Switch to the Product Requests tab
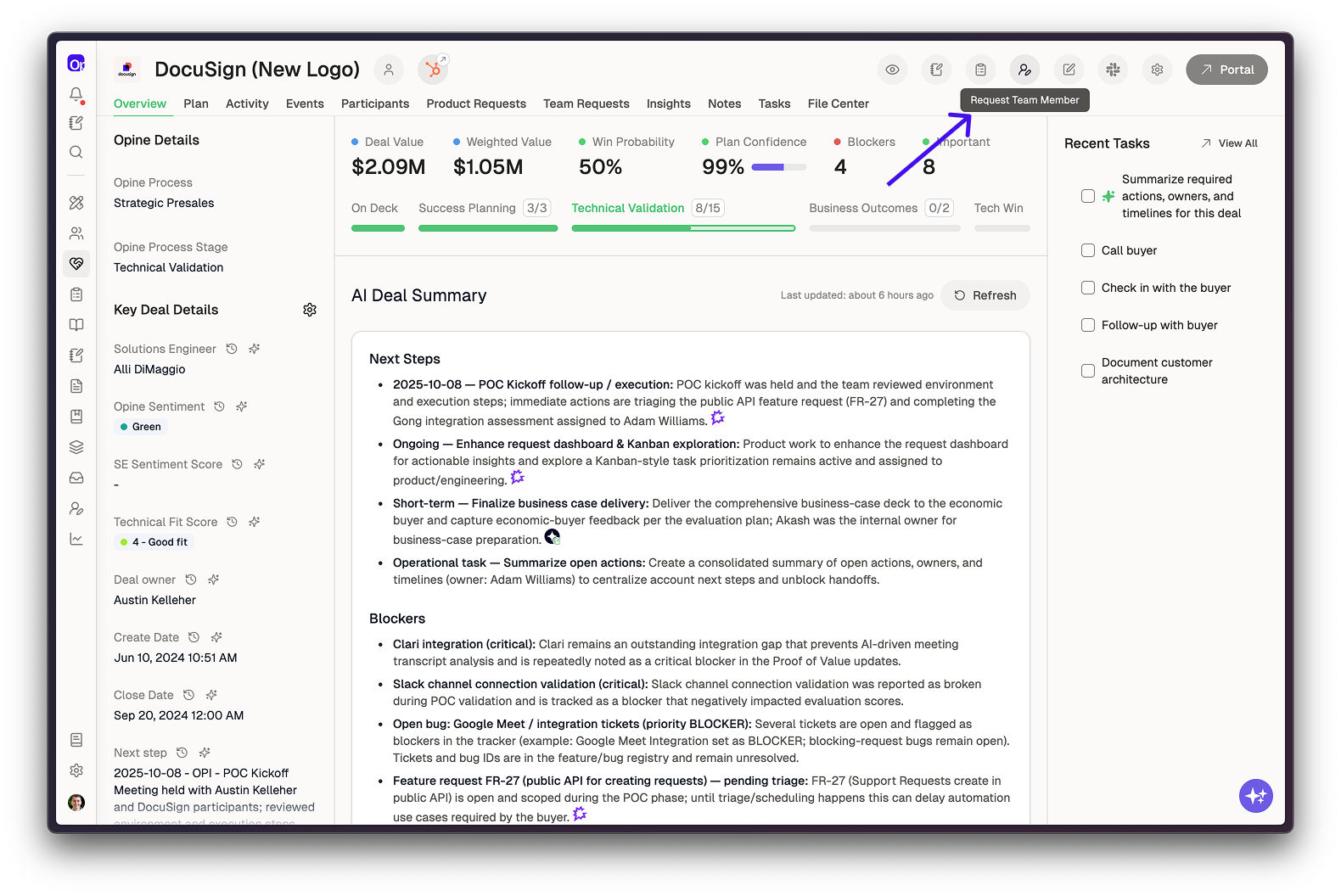Viewport: 1341px width, 896px height. coord(476,104)
